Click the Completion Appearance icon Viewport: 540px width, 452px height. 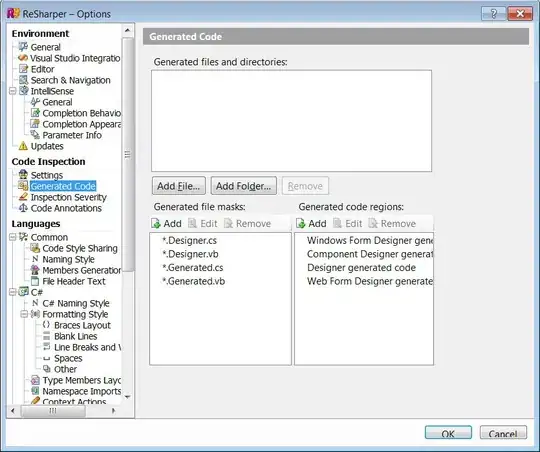(x=35, y=124)
